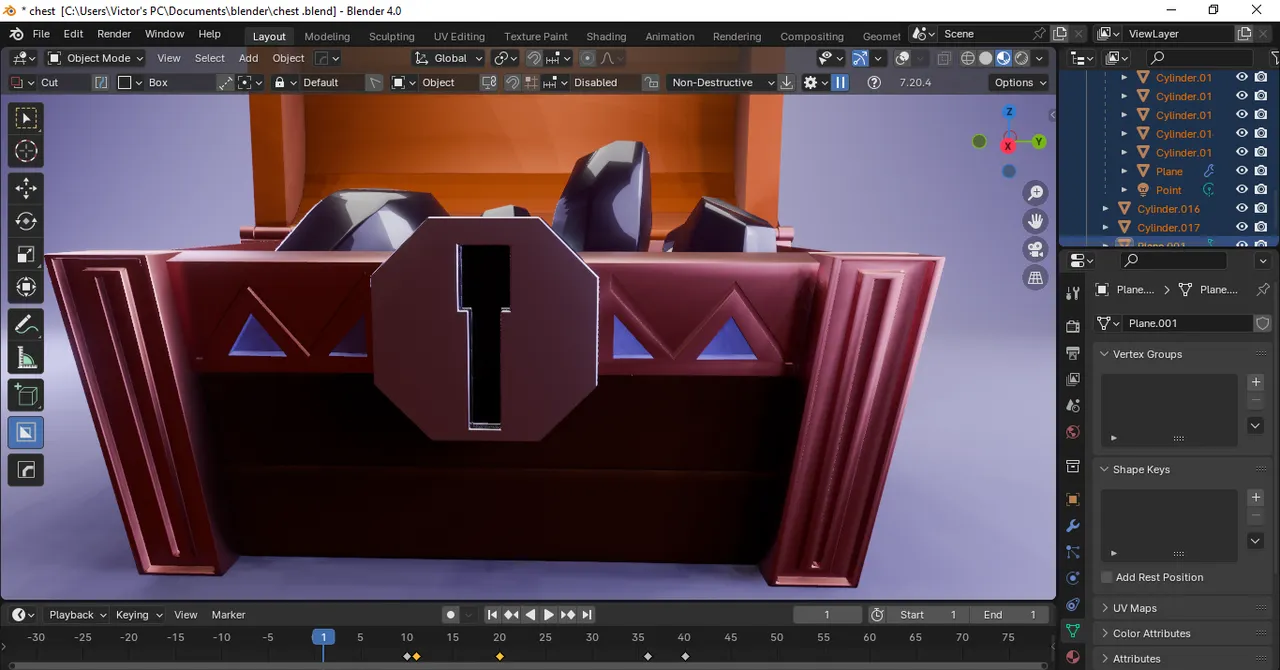Open the Output properties tab
Viewport: 1280px width, 670px height.
coord(1073,353)
